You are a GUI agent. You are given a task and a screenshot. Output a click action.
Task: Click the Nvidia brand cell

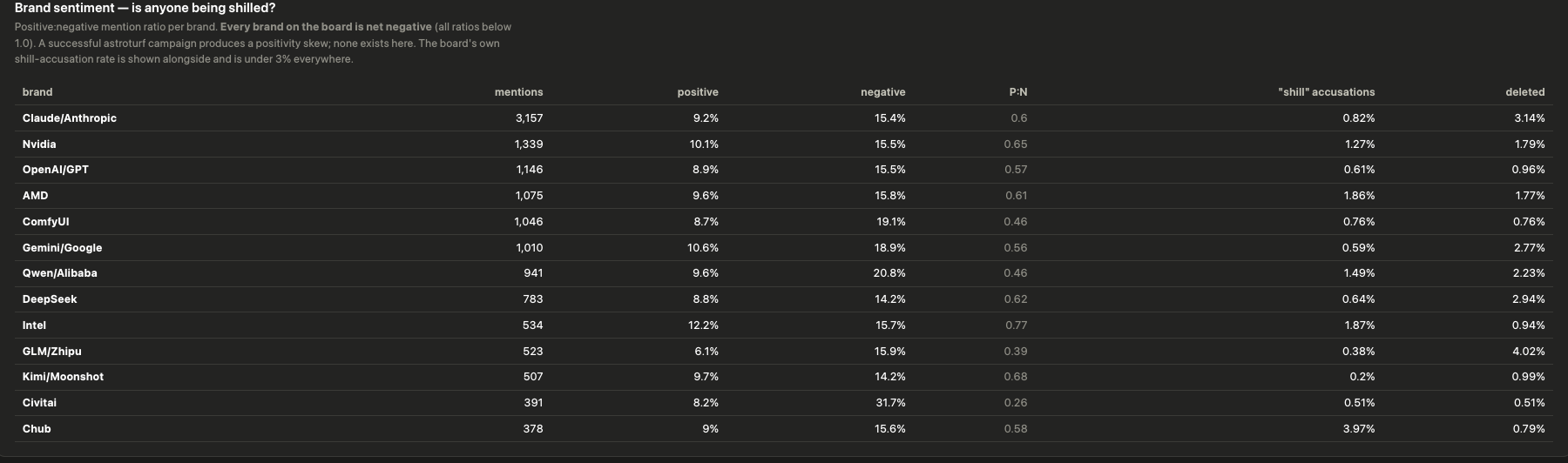pos(39,144)
